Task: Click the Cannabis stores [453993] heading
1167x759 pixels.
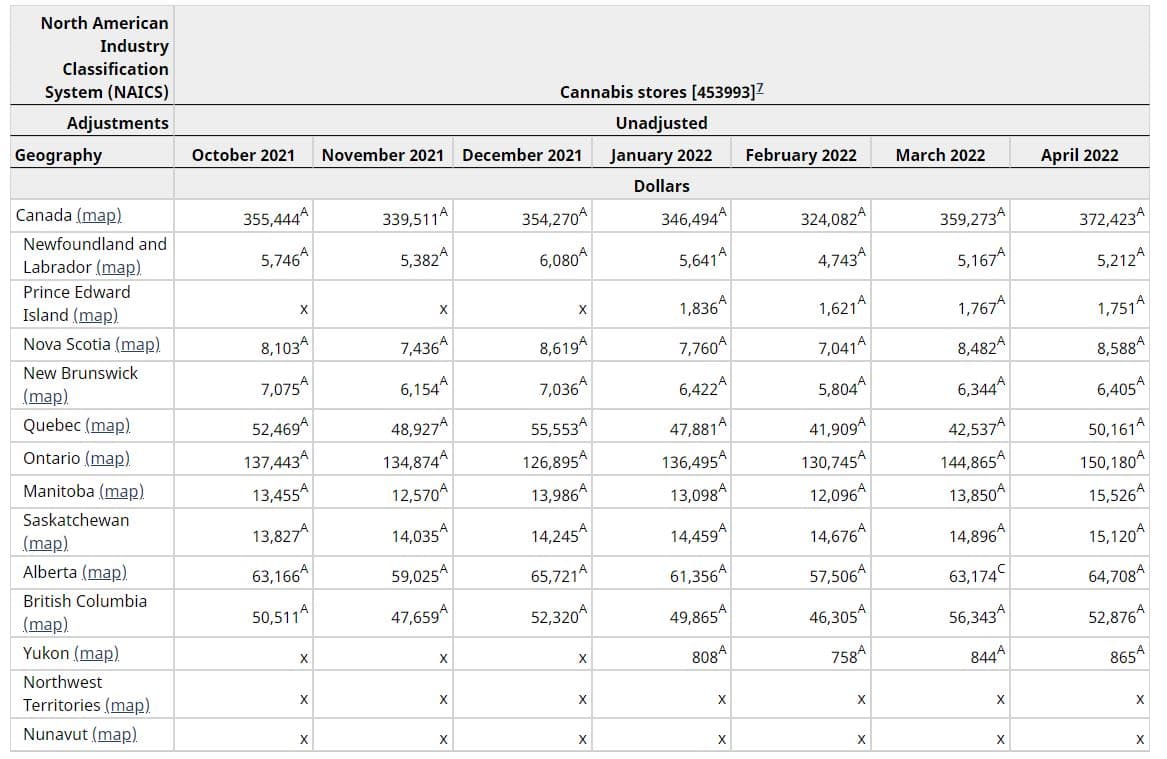Action: point(657,92)
